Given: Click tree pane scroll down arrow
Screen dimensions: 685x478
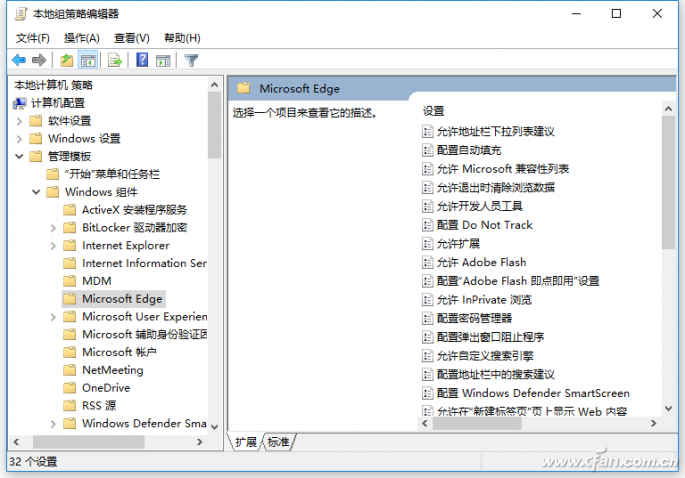Looking at the screenshot, I should (x=214, y=427).
